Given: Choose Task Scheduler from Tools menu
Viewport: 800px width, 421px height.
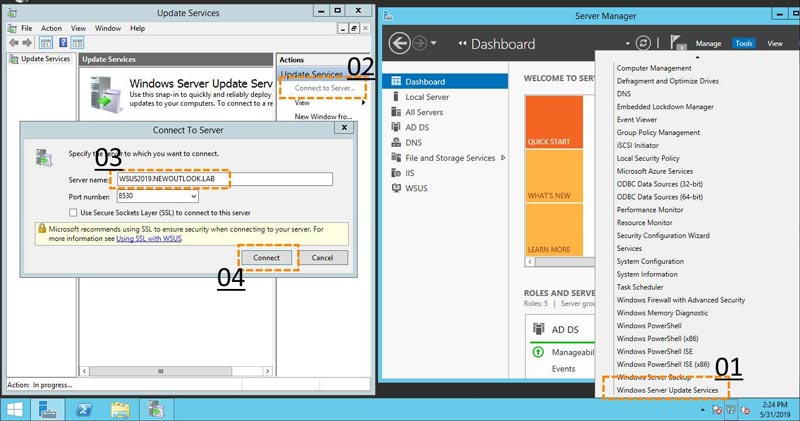Looking at the screenshot, I should [x=639, y=287].
